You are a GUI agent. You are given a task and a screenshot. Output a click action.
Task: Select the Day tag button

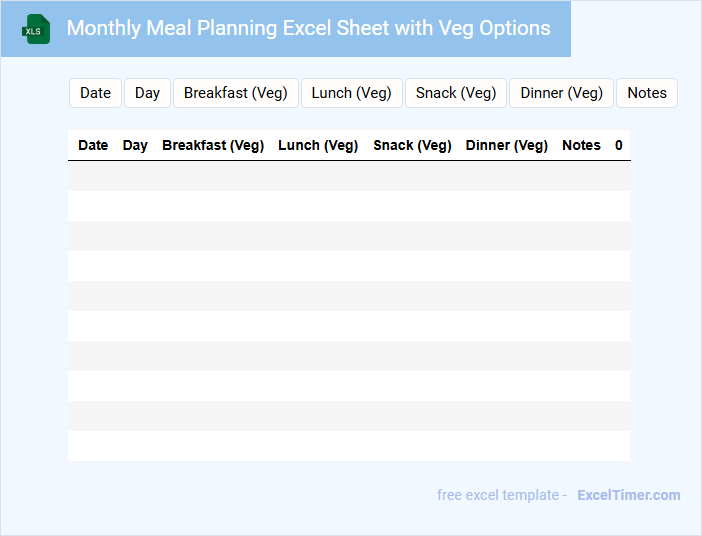click(147, 93)
